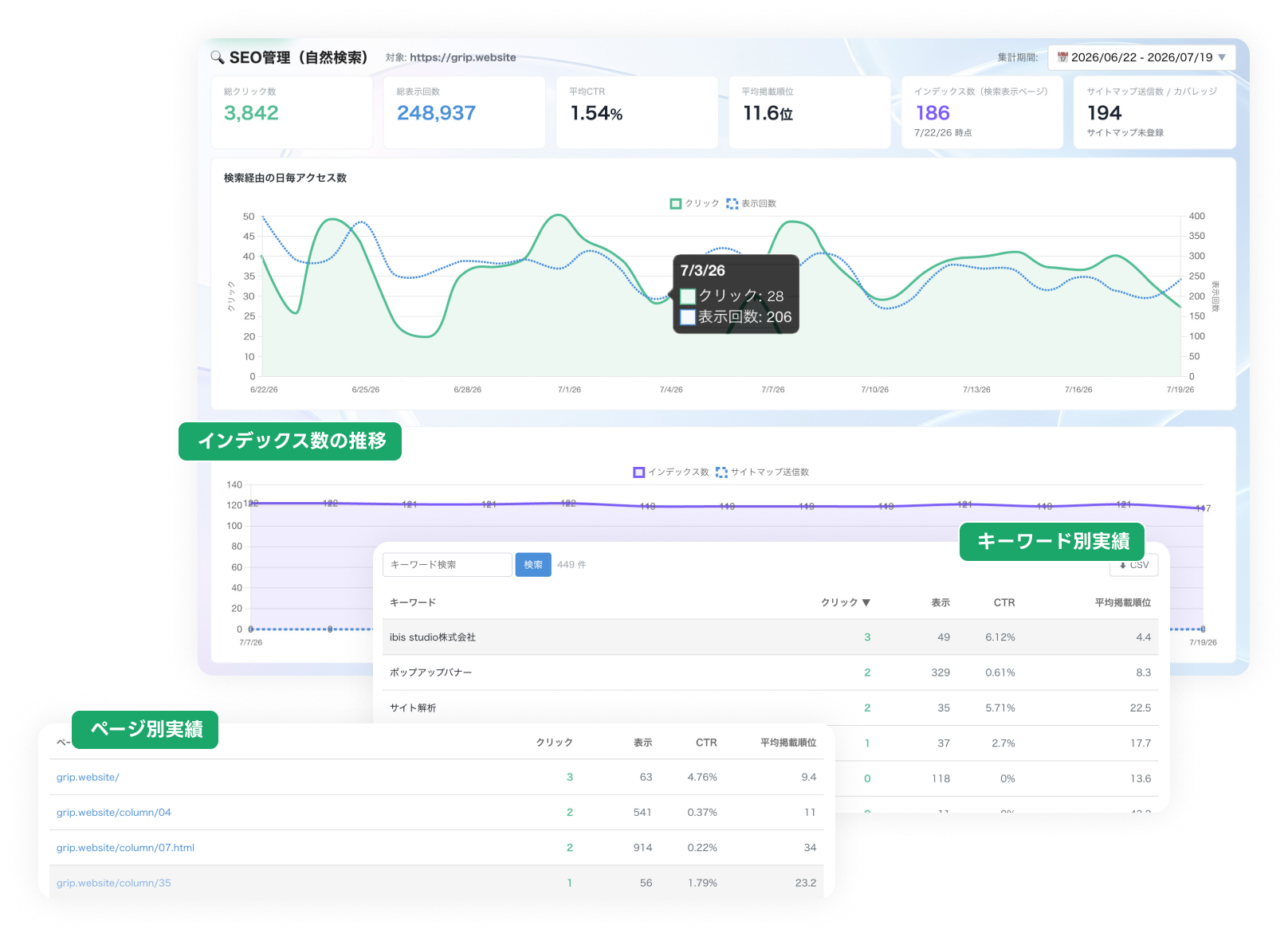Click the 平均CTR card value 1.54%
This screenshot has width=1288, height=937.
(x=596, y=113)
